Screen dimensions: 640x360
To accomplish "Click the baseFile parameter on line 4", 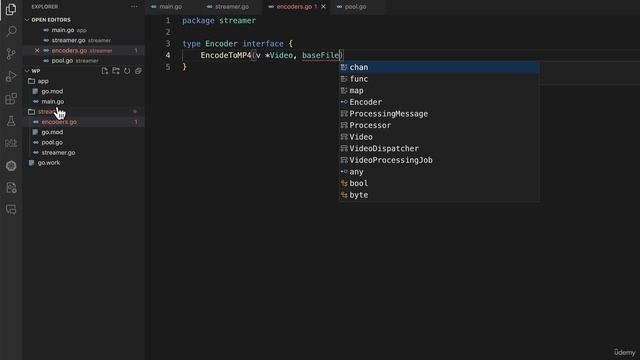I will click(x=320, y=55).
